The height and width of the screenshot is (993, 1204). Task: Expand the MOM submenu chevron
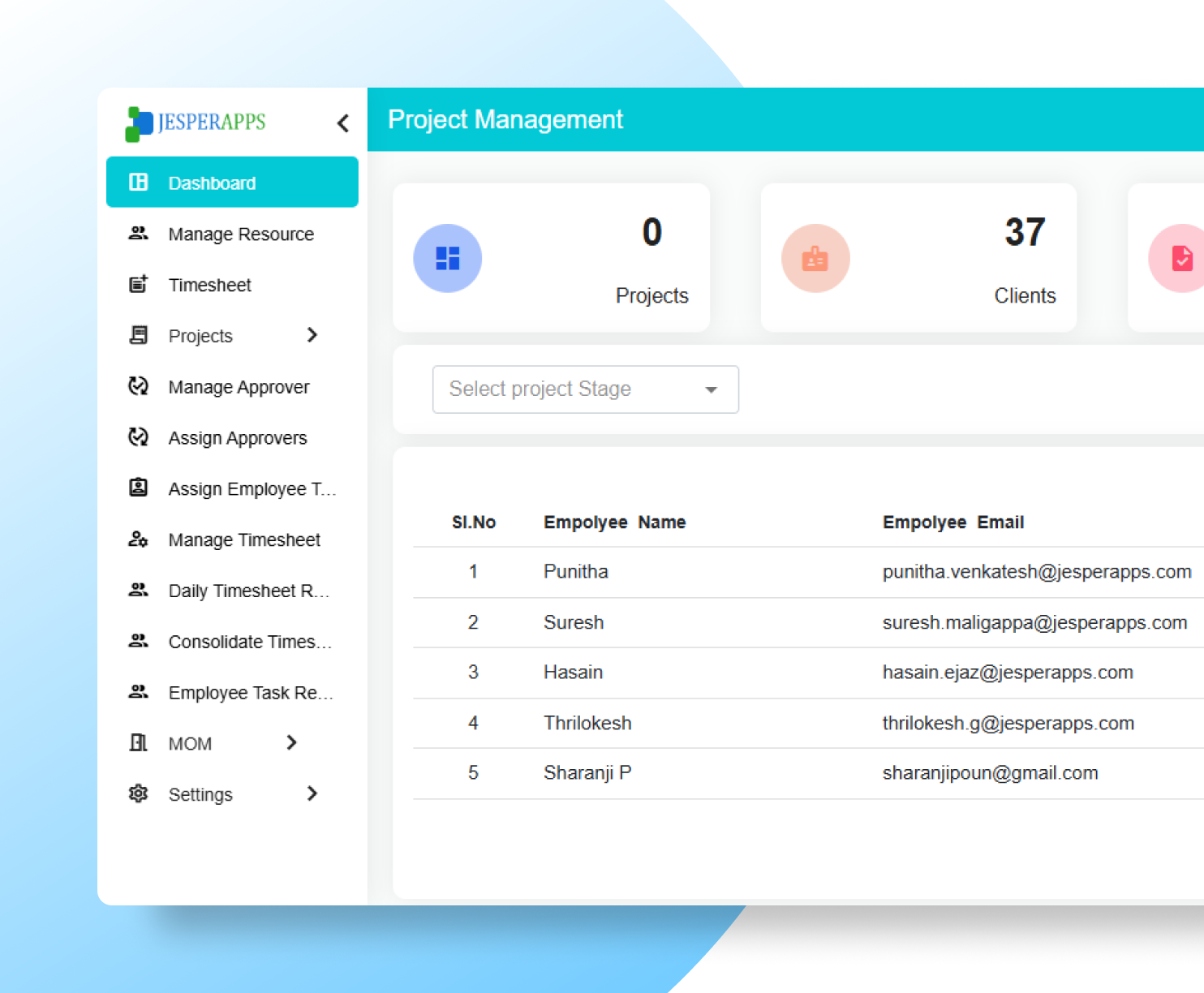point(292,742)
